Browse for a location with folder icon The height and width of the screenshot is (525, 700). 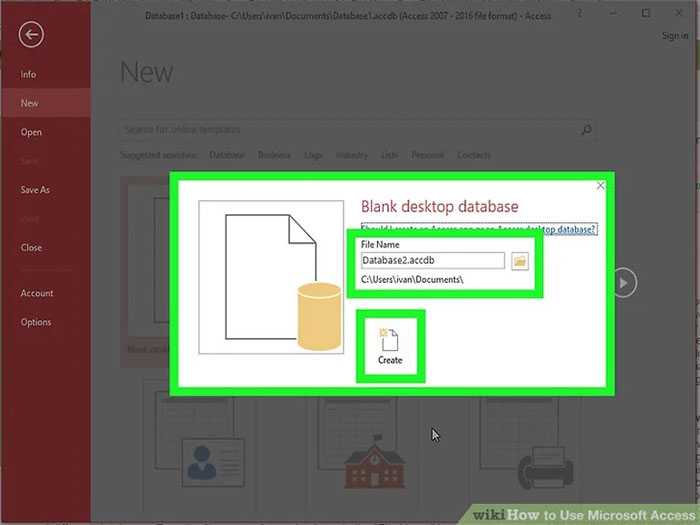[520, 261]
